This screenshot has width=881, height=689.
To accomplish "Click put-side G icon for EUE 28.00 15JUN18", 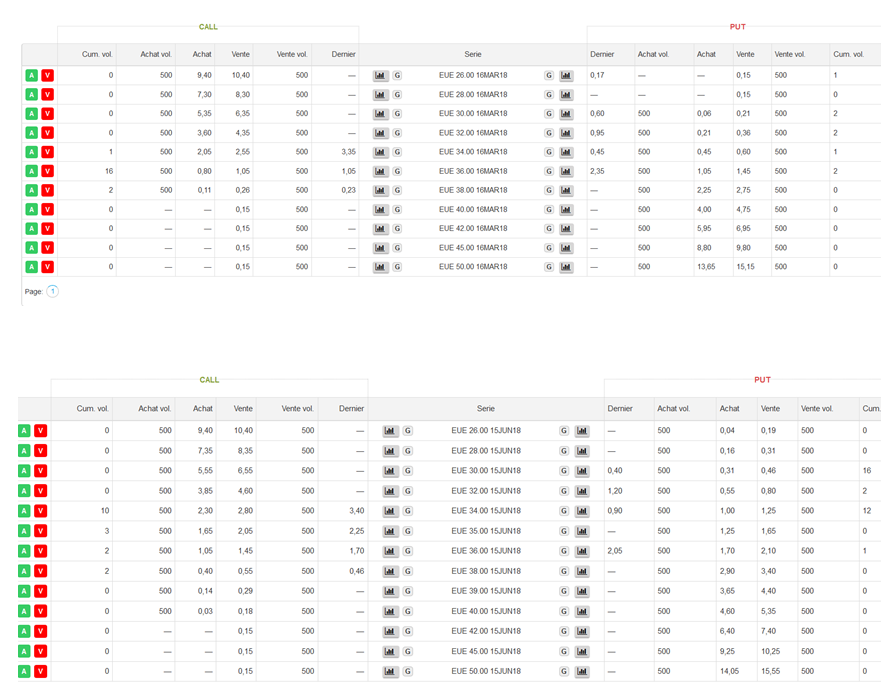I will coord(564,451).
